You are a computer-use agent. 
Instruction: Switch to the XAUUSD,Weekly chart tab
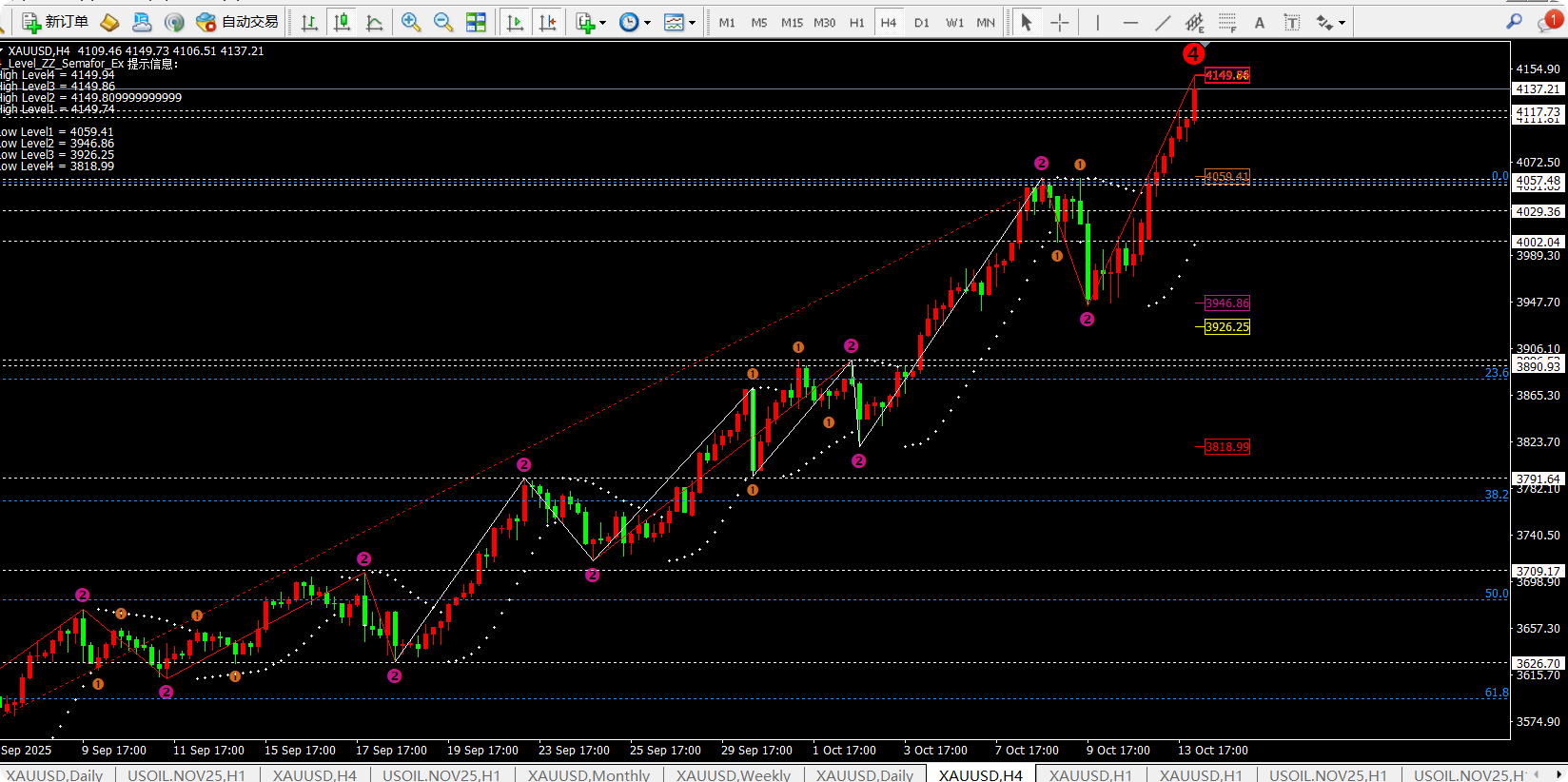(x=733, y=774)
